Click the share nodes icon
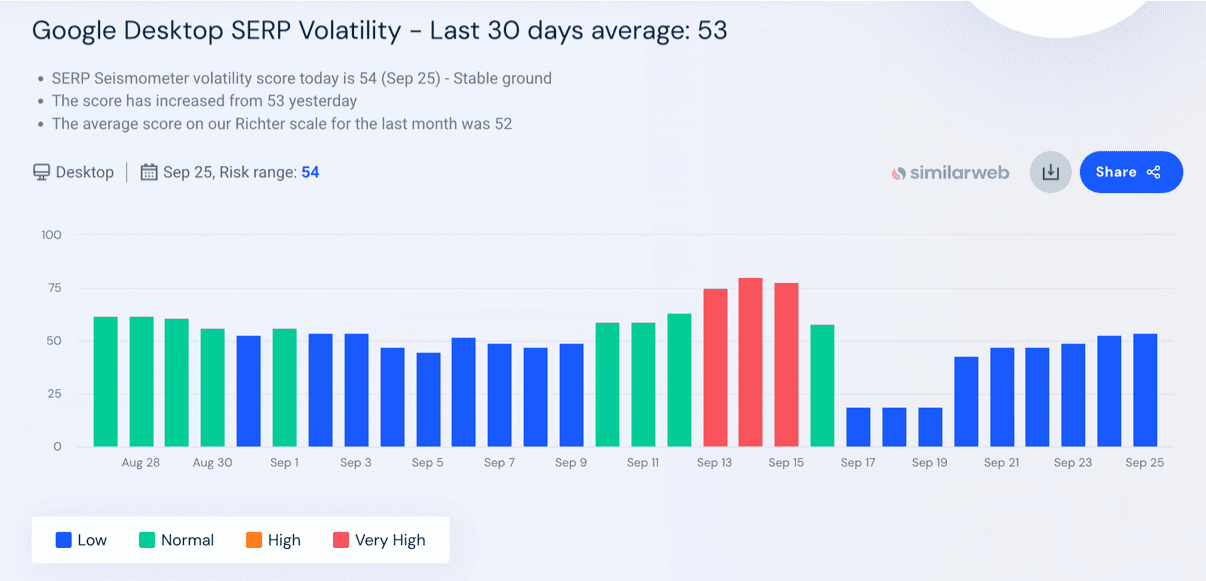Screen dimensions: 1206x581 [1154, 172]
